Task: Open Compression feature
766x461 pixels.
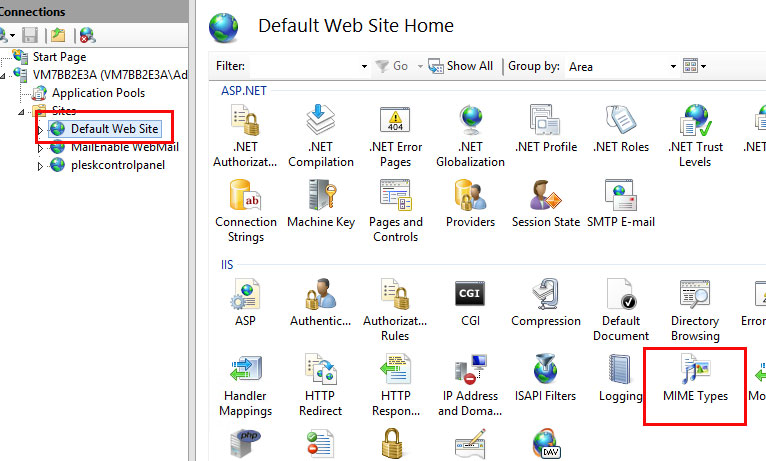Action: pyautogui.click(x=546, y=303)
